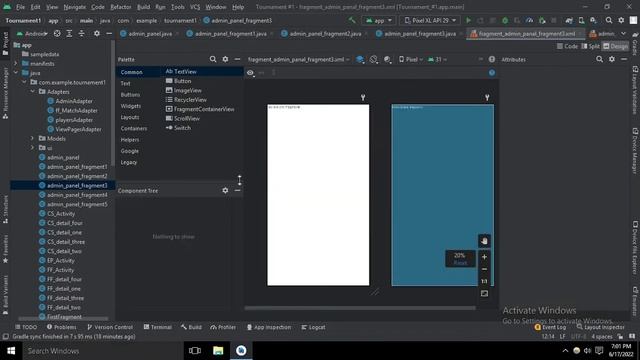640x360 pixels.
Task: Expand the Models folder
Action: pyautogui.click(x=32, y=138)
